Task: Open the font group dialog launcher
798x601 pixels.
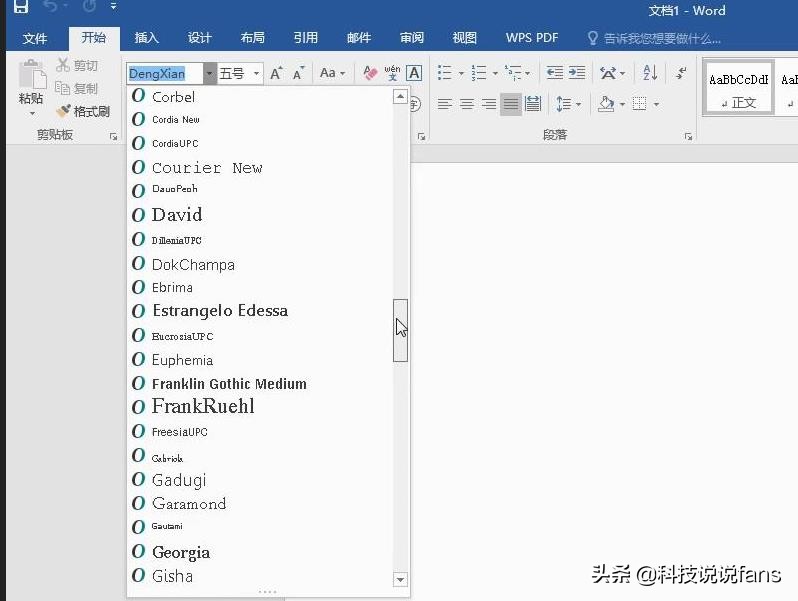Action: 421,136
